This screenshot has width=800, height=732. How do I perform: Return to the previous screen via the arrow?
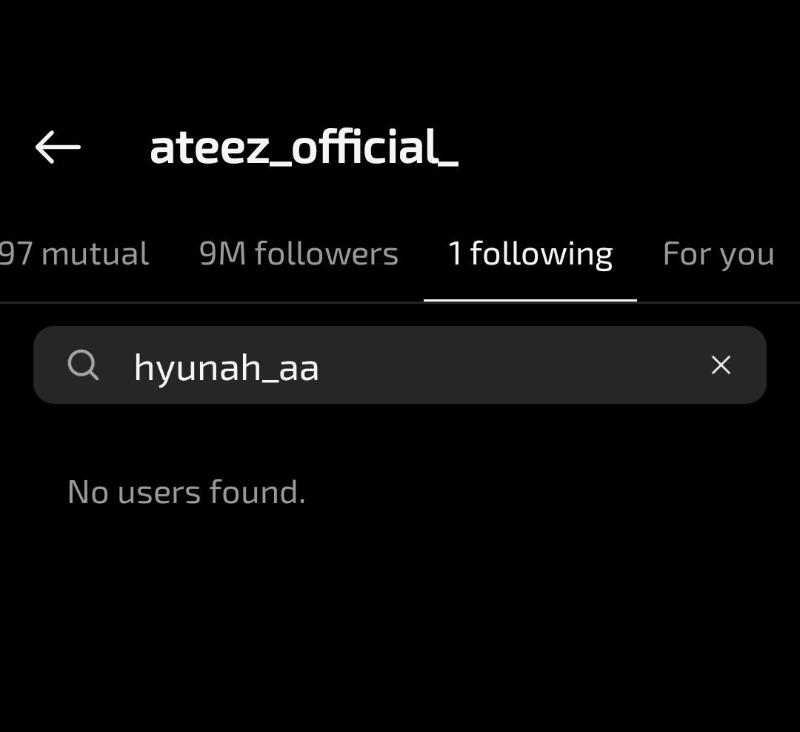pyautogui.click(x=58, y=148)
